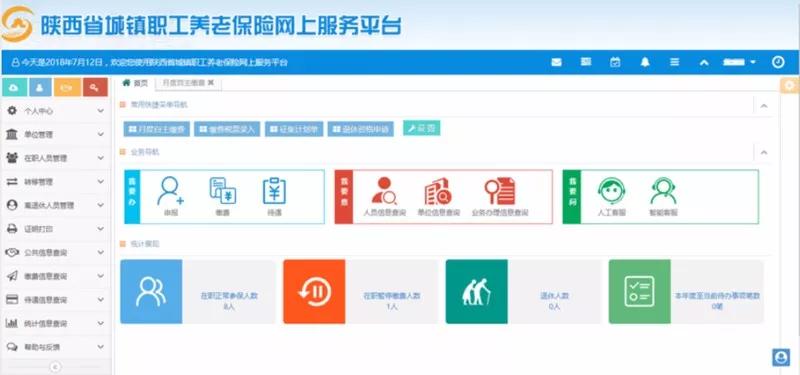Expand the 统计信息查询 sidebar menu
This screenshot has height=375, width=800.
tap(55, 323)
